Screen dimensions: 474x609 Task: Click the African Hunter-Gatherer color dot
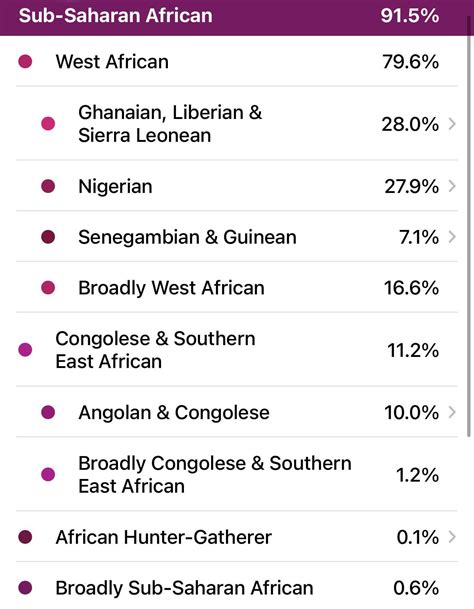[x=25, y=537]
